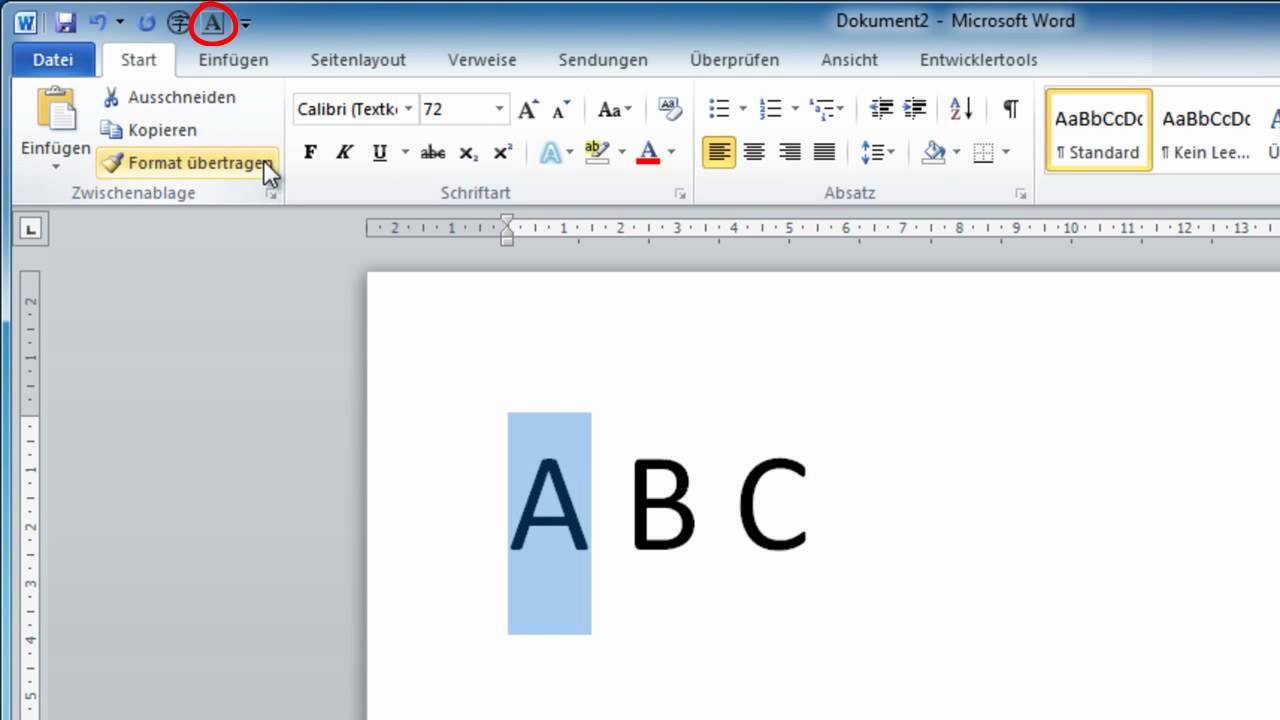Click the font size field showing 72

pyautogui.click(x=455, y=109)
